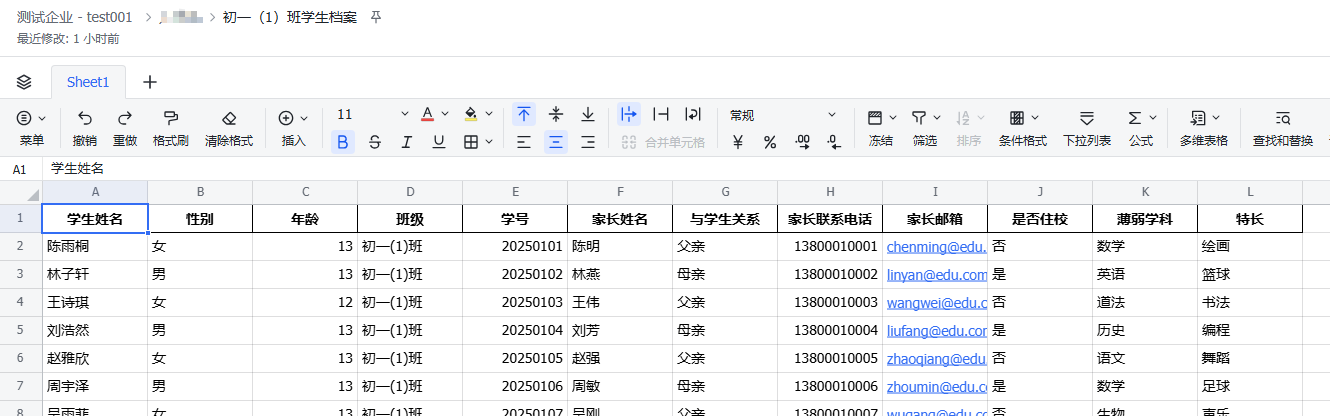Image resolution: width=1330 pixels, height=416 pixels.
Task: Open the 菜单 (menu) button
Action: point(31,128)
